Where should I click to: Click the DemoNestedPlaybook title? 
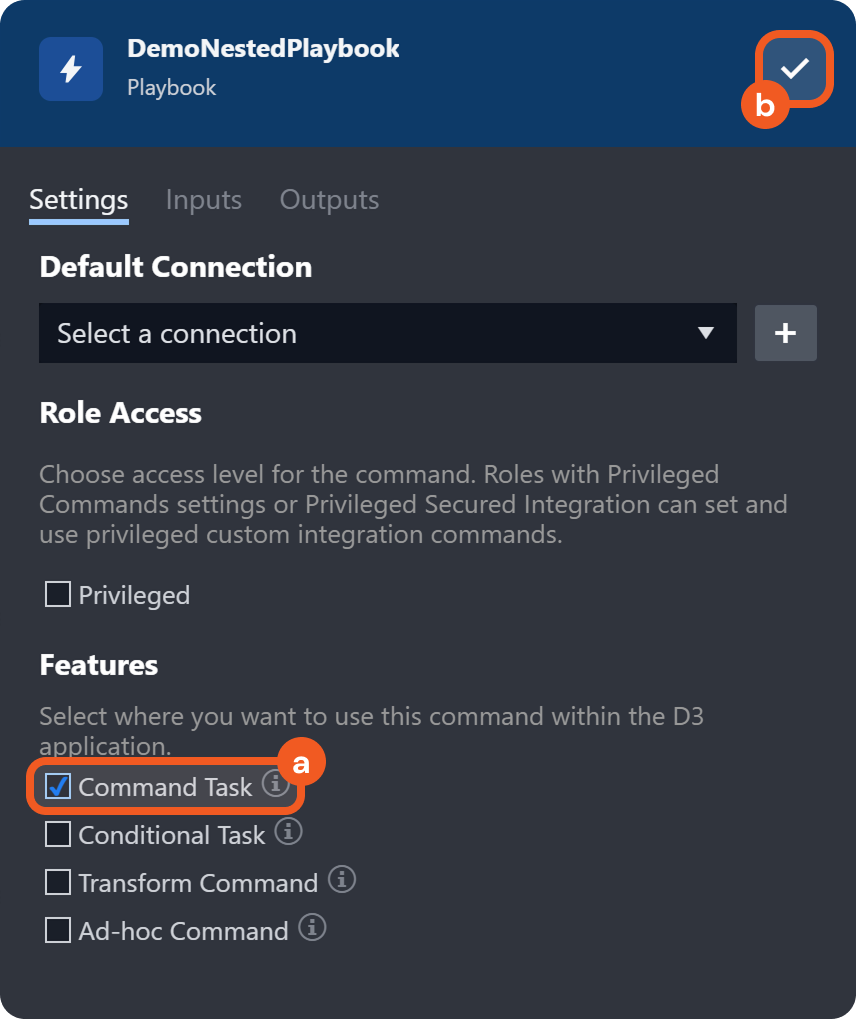point(263,48)
